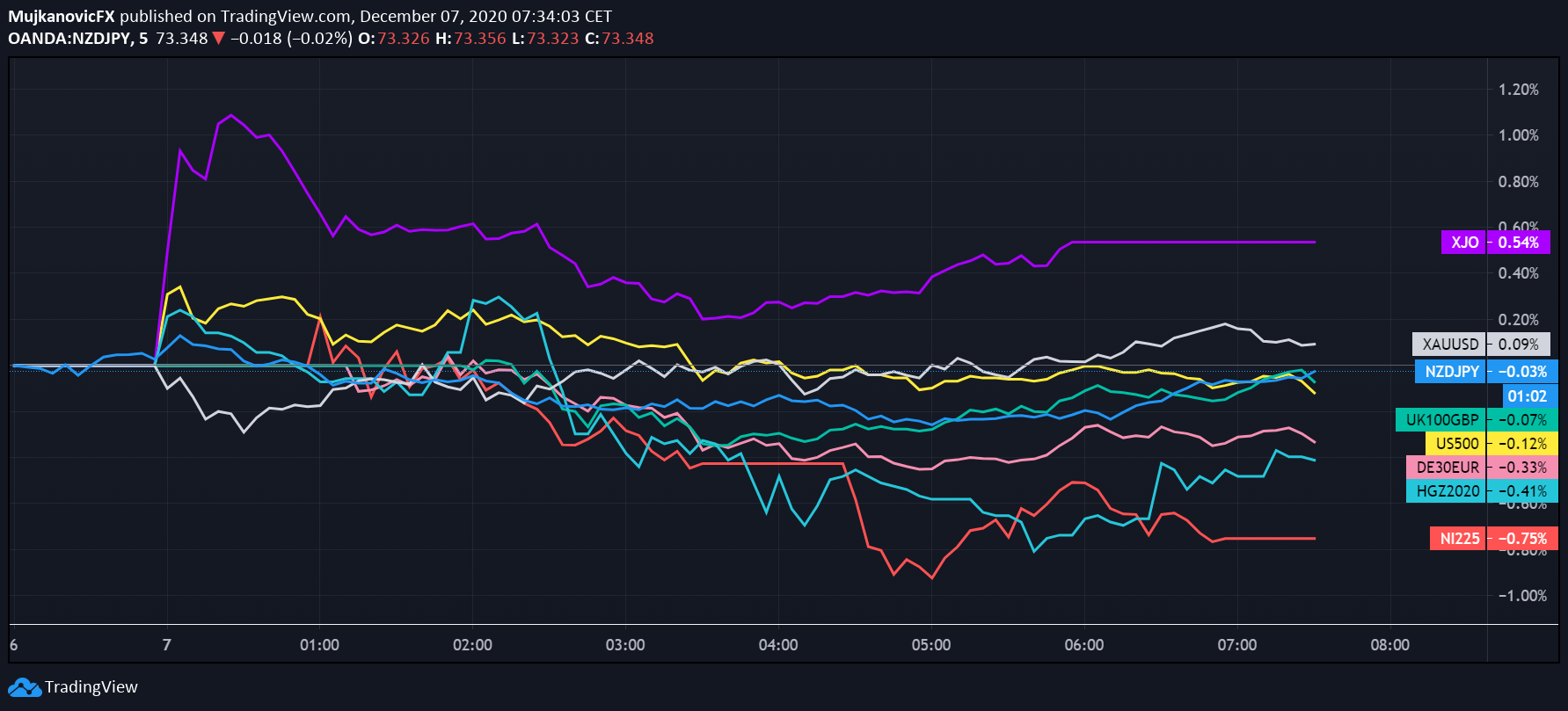The image size is (1568, 711).
Task: Select the XAUUSD symbol label
Action: coord(1449,345)
